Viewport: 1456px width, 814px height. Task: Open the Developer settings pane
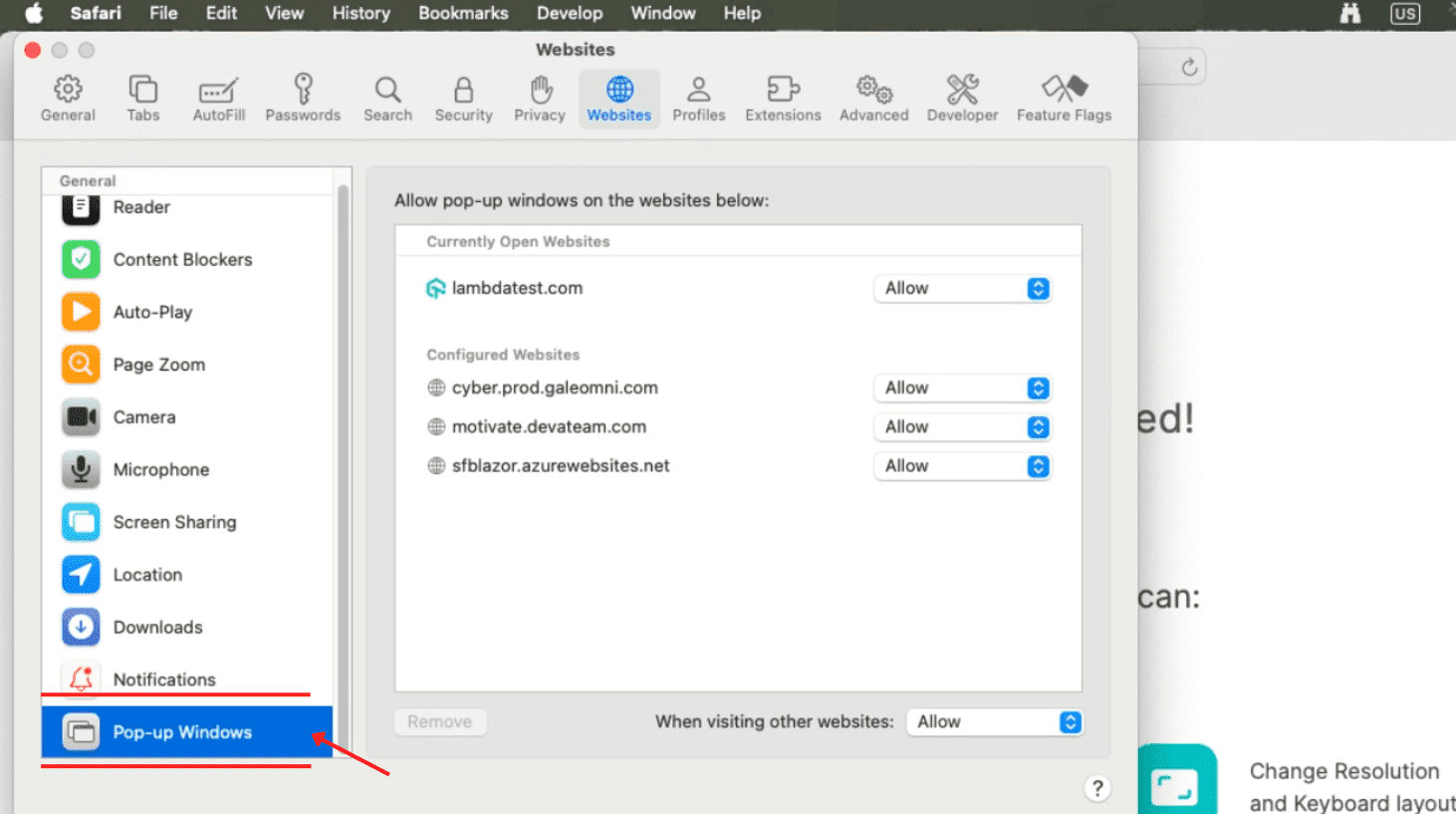(962, 99)
